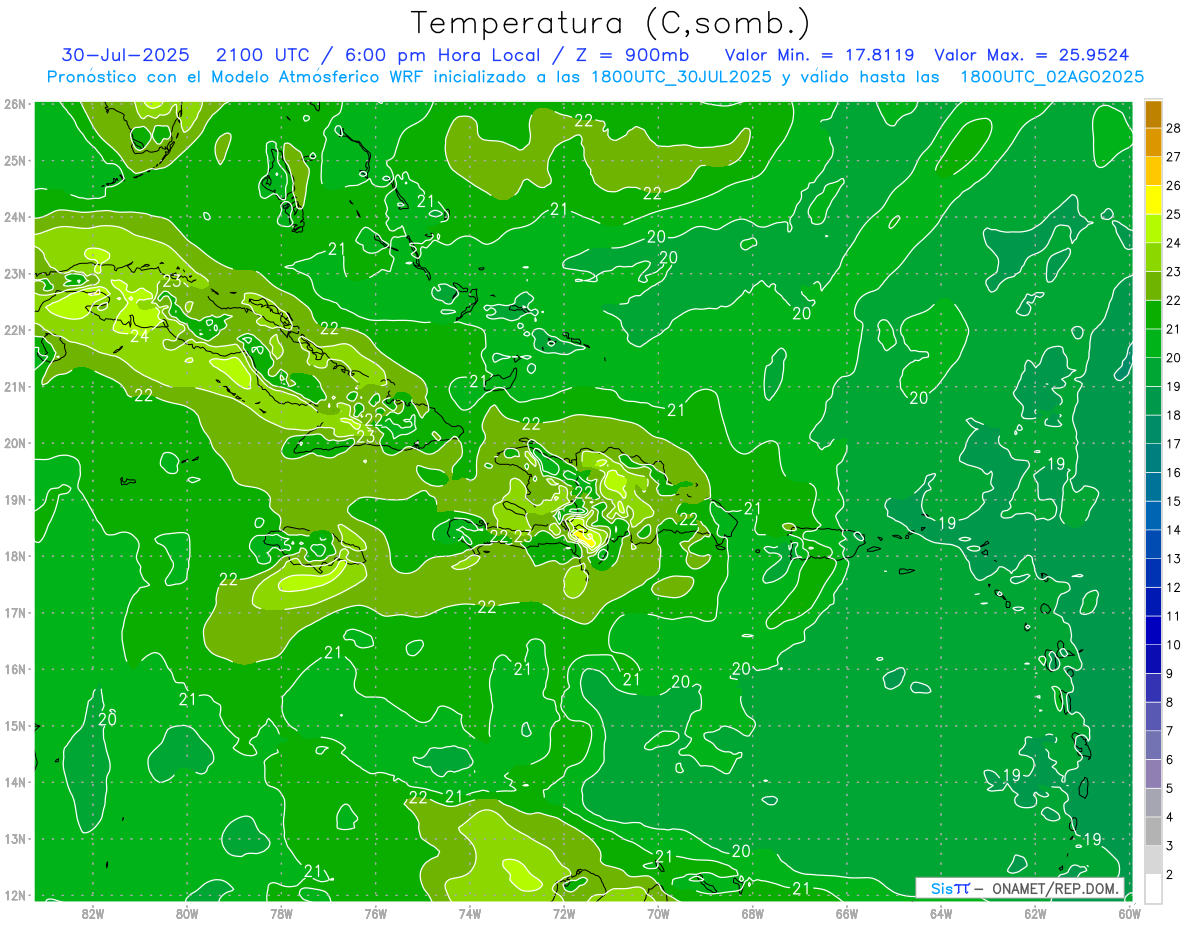
Task: Click the "Valor Max. = 25.9524" readout
Action: (1032, 55)
